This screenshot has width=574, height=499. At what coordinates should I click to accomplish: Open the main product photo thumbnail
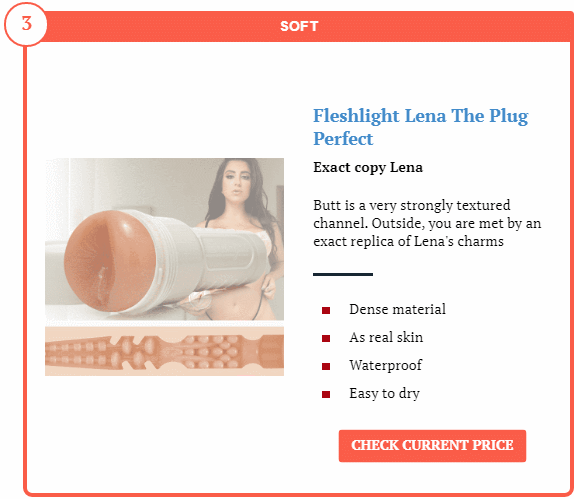tap(164, 239)
